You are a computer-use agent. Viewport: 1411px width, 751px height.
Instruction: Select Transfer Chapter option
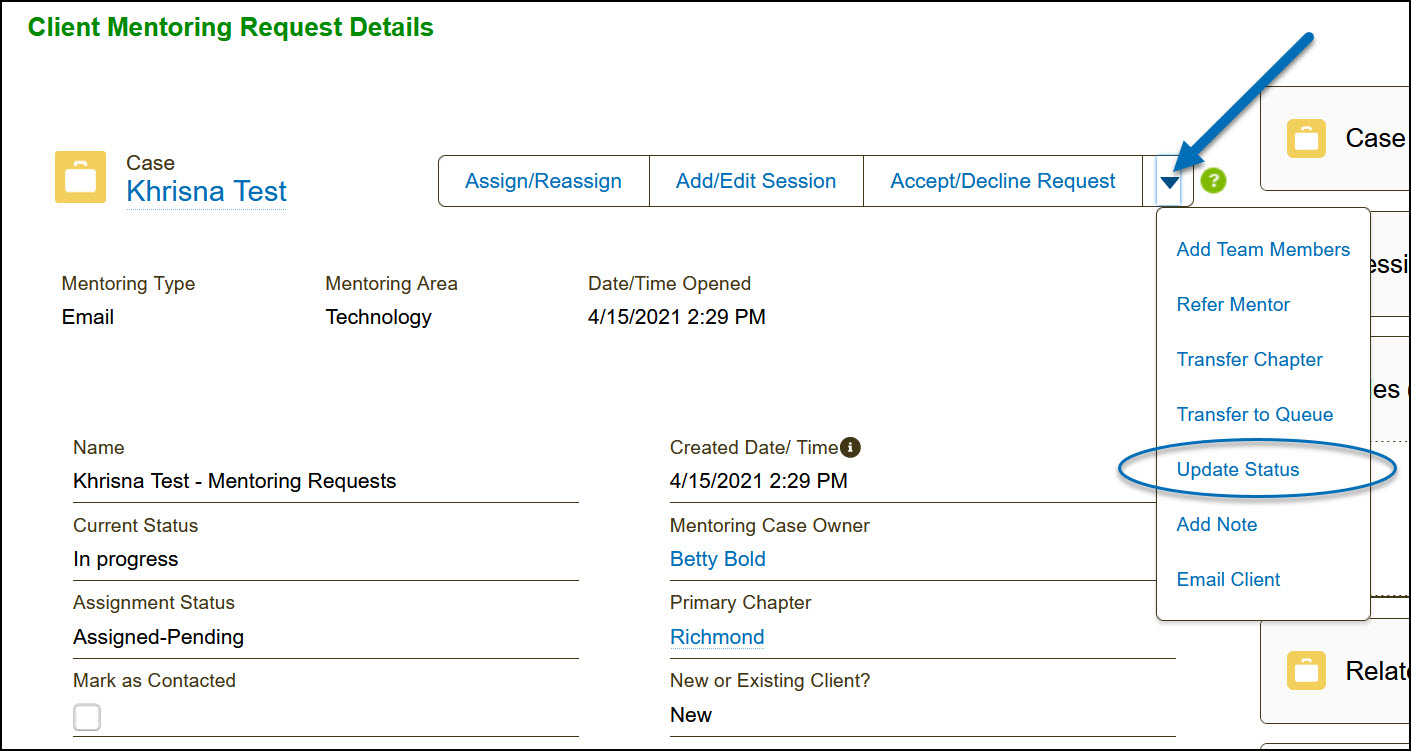tap(1249, 360)
